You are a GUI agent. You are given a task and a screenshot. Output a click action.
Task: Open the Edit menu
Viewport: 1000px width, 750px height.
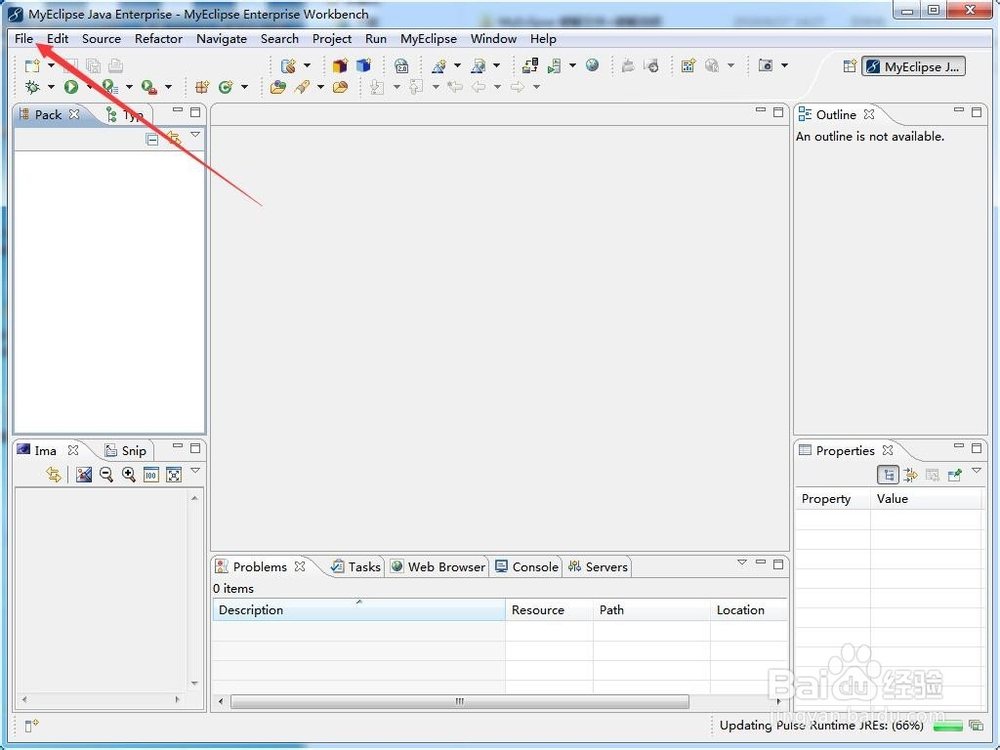click(57, 39)
